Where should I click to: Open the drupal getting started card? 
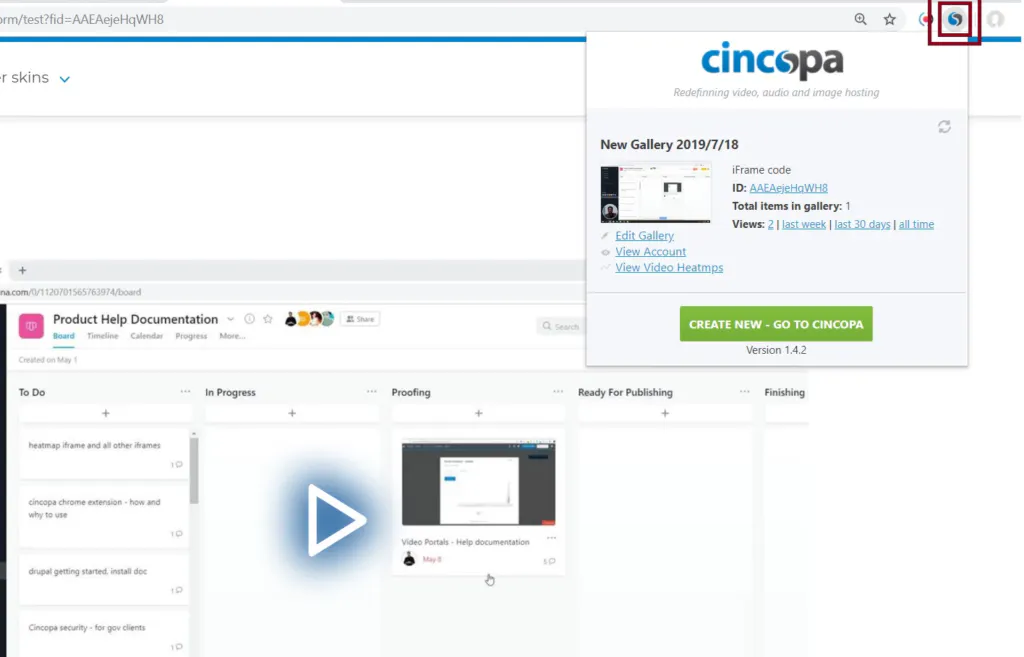tap(104, 579)
